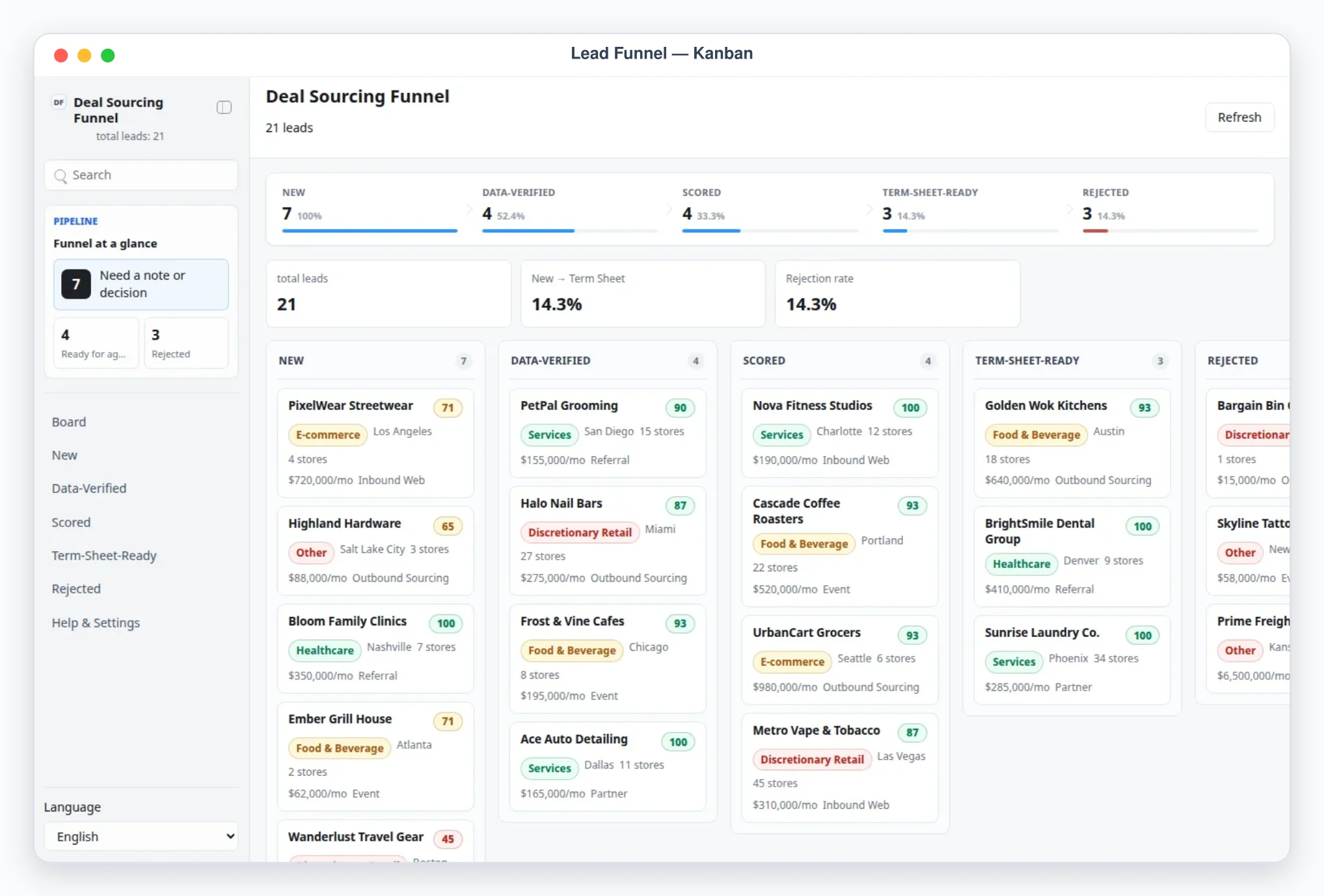Click the total leads 21 stat card
Viewport: 1324px width, 896px height.
[388, 293]
